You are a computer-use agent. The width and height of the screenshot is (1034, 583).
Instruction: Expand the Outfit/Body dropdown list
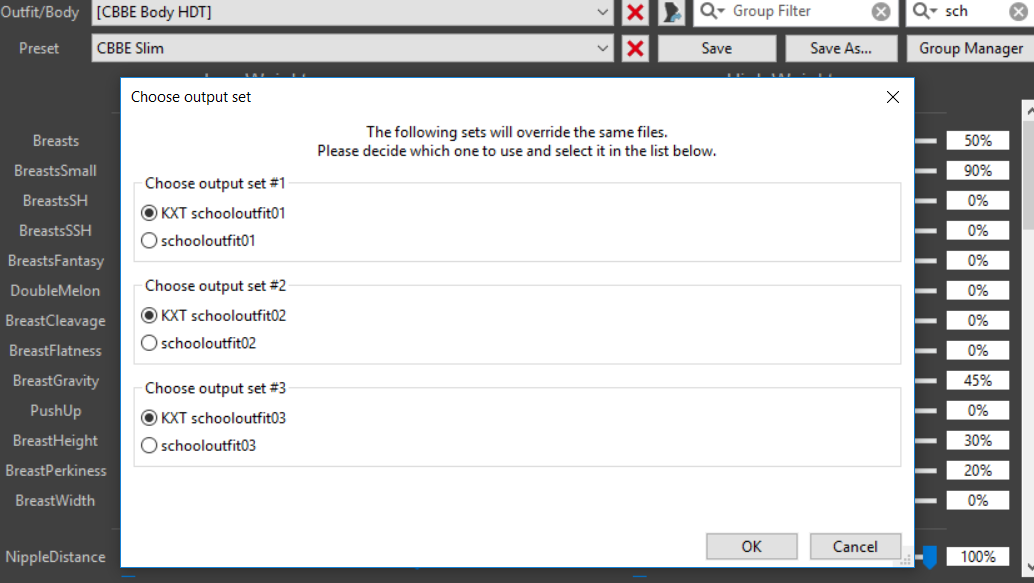click(x=602, y=12)
